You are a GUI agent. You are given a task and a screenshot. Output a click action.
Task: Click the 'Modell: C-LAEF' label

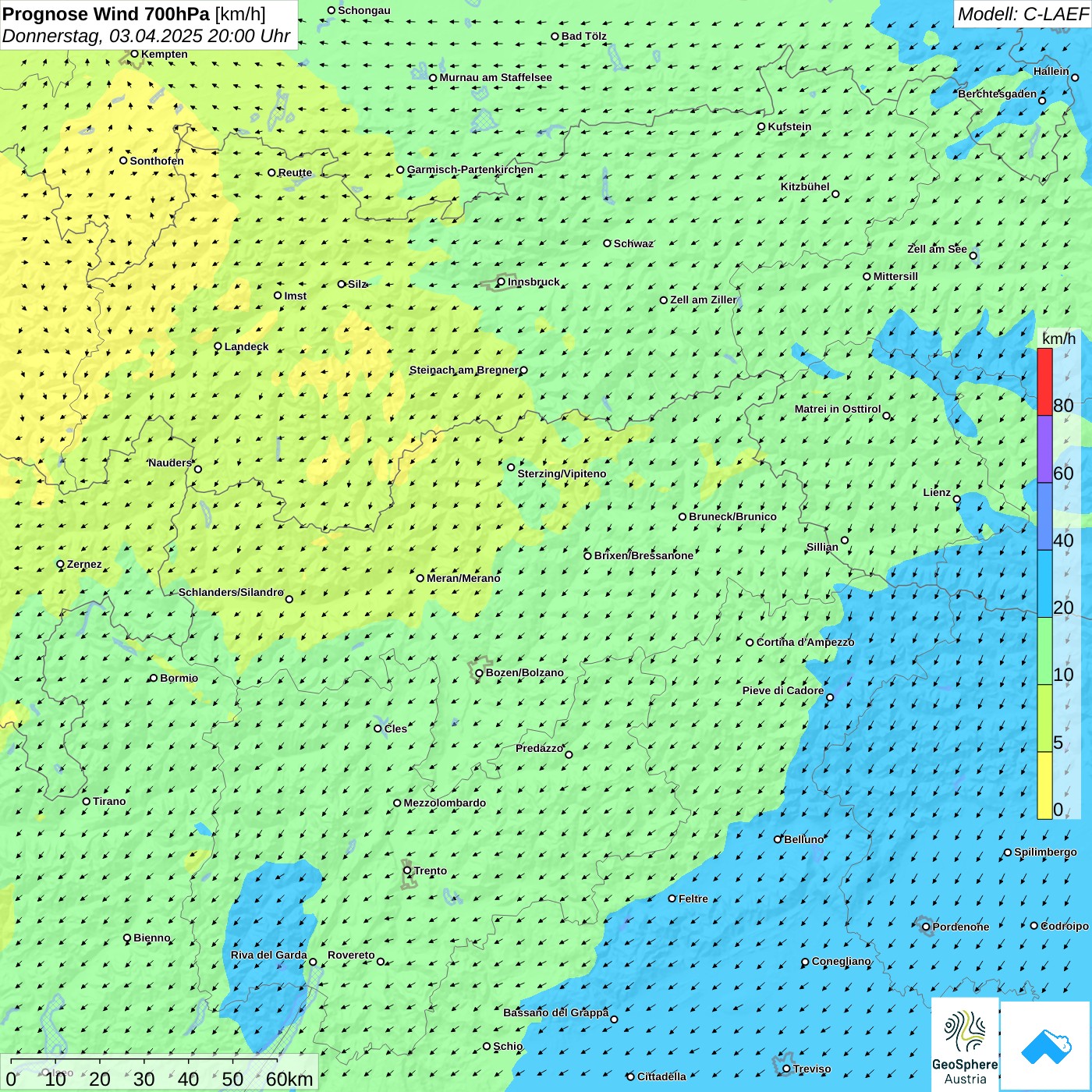pyautogui.click(x=1022, y=14)
